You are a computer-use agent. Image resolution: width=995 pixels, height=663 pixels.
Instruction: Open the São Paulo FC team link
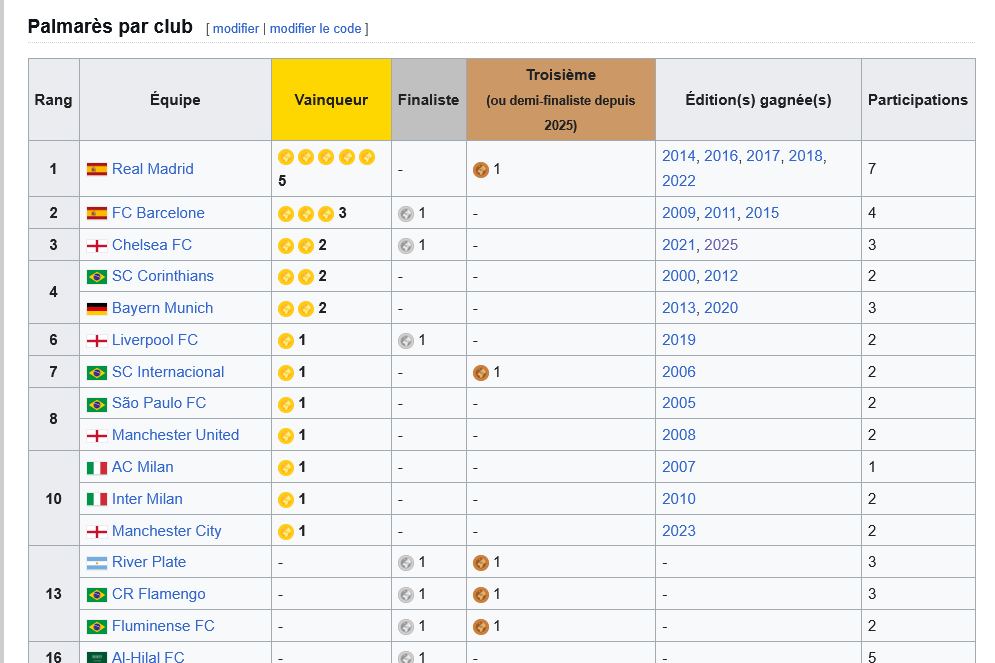pos(159,403)
